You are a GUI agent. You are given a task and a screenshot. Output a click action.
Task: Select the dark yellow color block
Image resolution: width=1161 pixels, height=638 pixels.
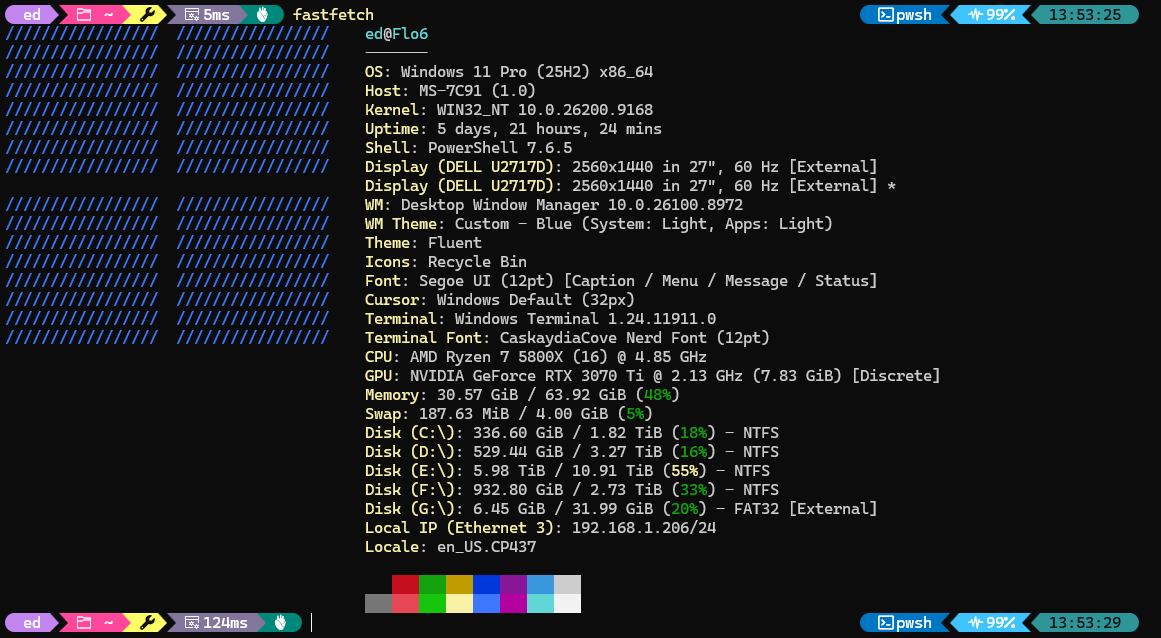point(459,585)
